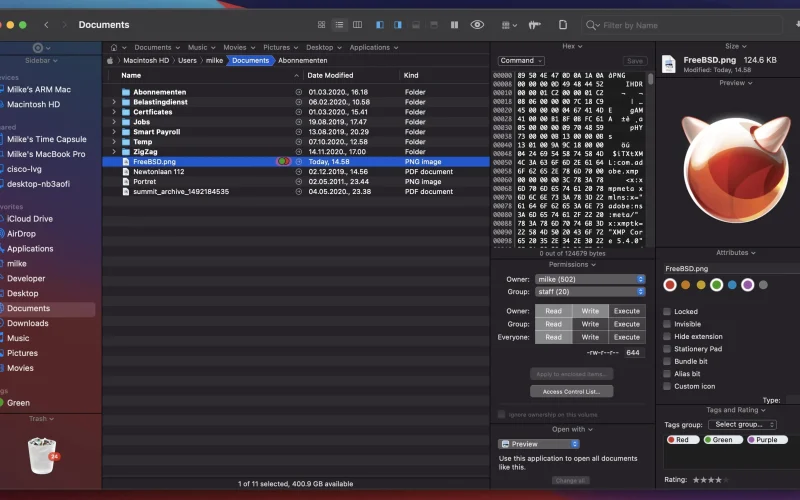
Task: Toggle Owner Write permission
Action: (590, 311)
